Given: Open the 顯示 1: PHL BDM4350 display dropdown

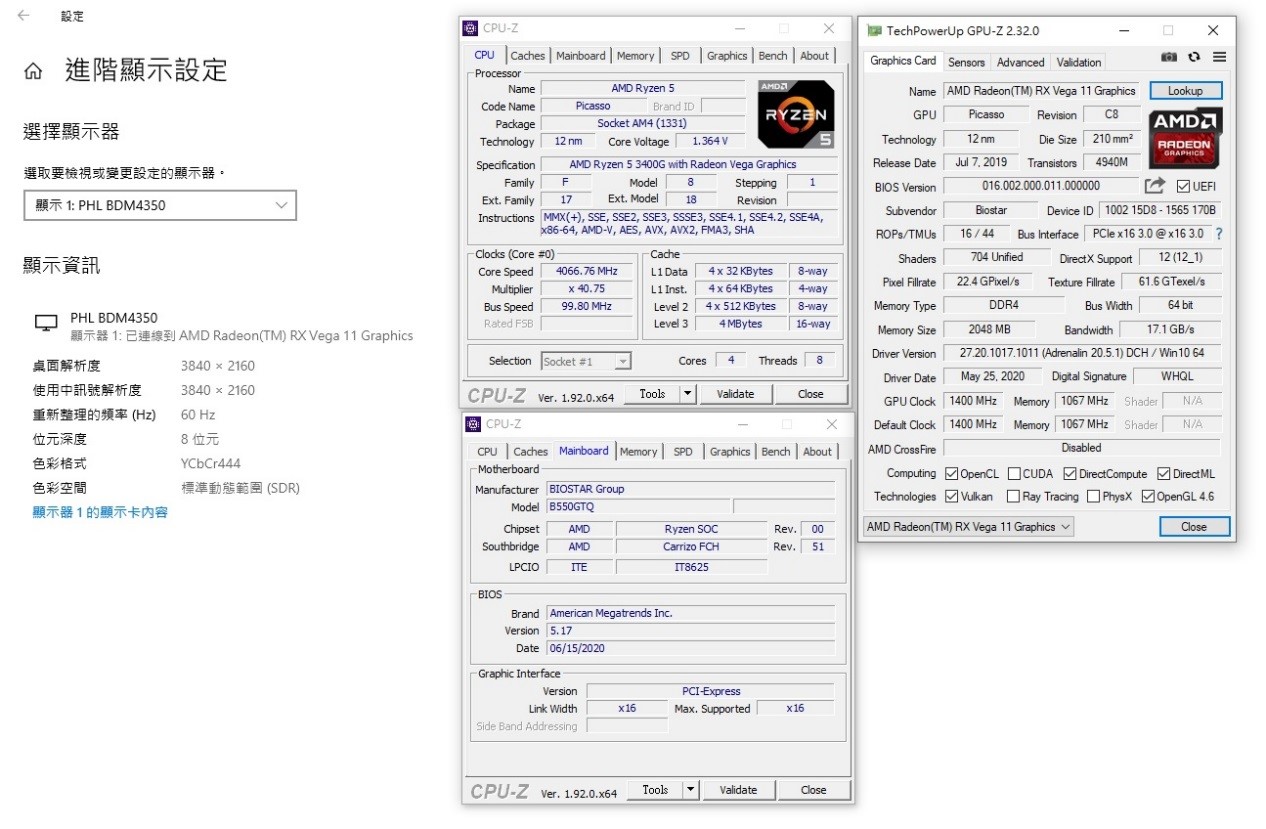Looking at the screenshot, I should point(160,205).
